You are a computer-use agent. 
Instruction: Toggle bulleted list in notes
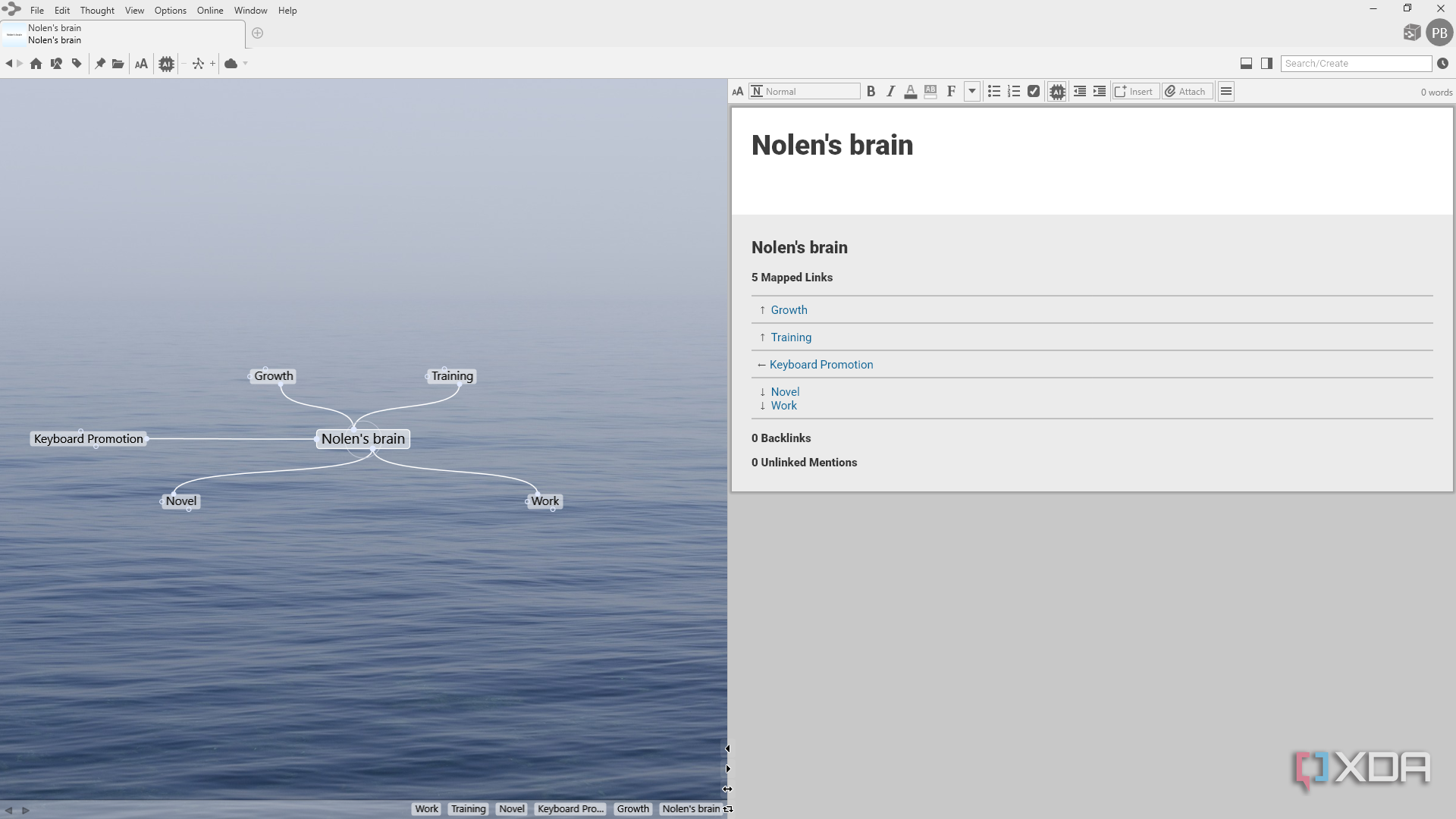[994, 92]
